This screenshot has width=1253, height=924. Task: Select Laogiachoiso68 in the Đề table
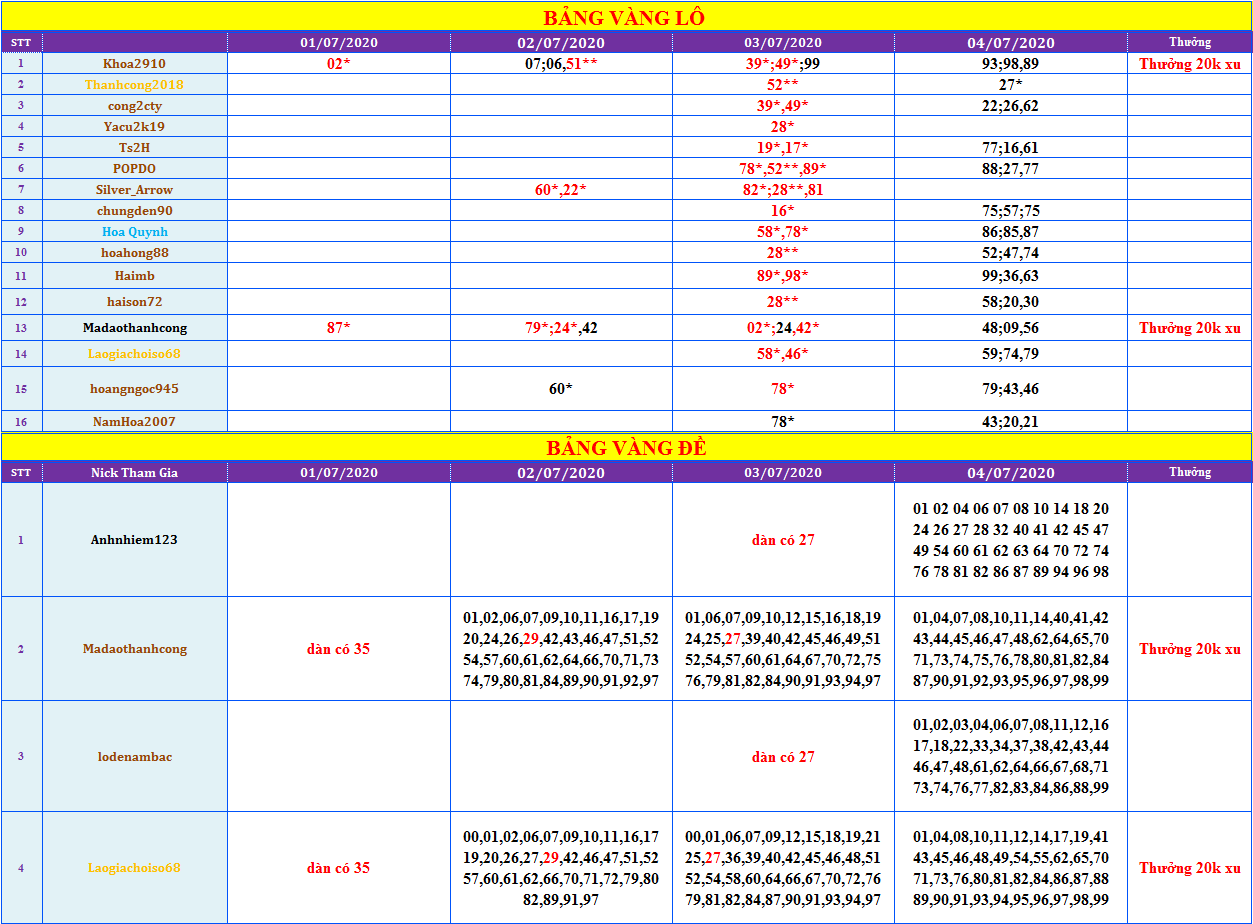coord(134,868)
